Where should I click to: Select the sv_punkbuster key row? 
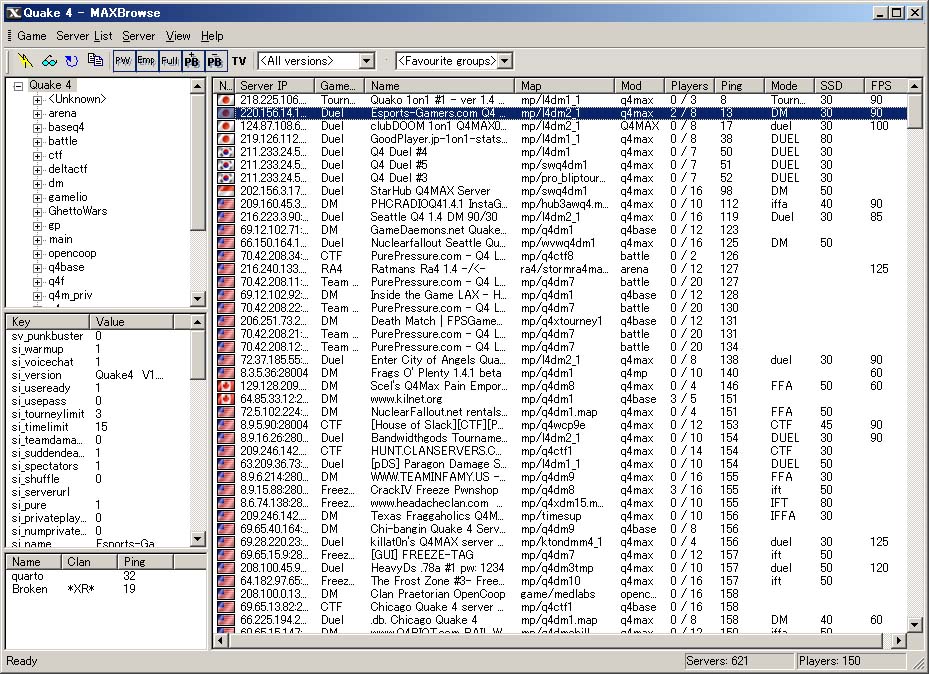coord(98,336)
